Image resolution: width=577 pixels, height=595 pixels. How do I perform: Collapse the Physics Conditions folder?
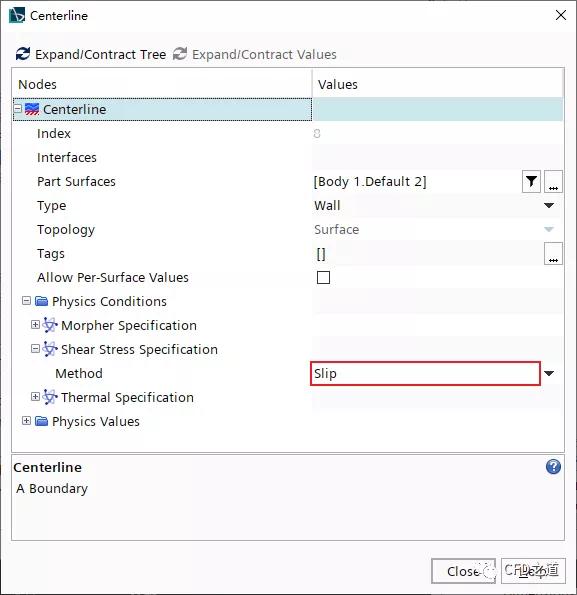[x=26, y=301]
